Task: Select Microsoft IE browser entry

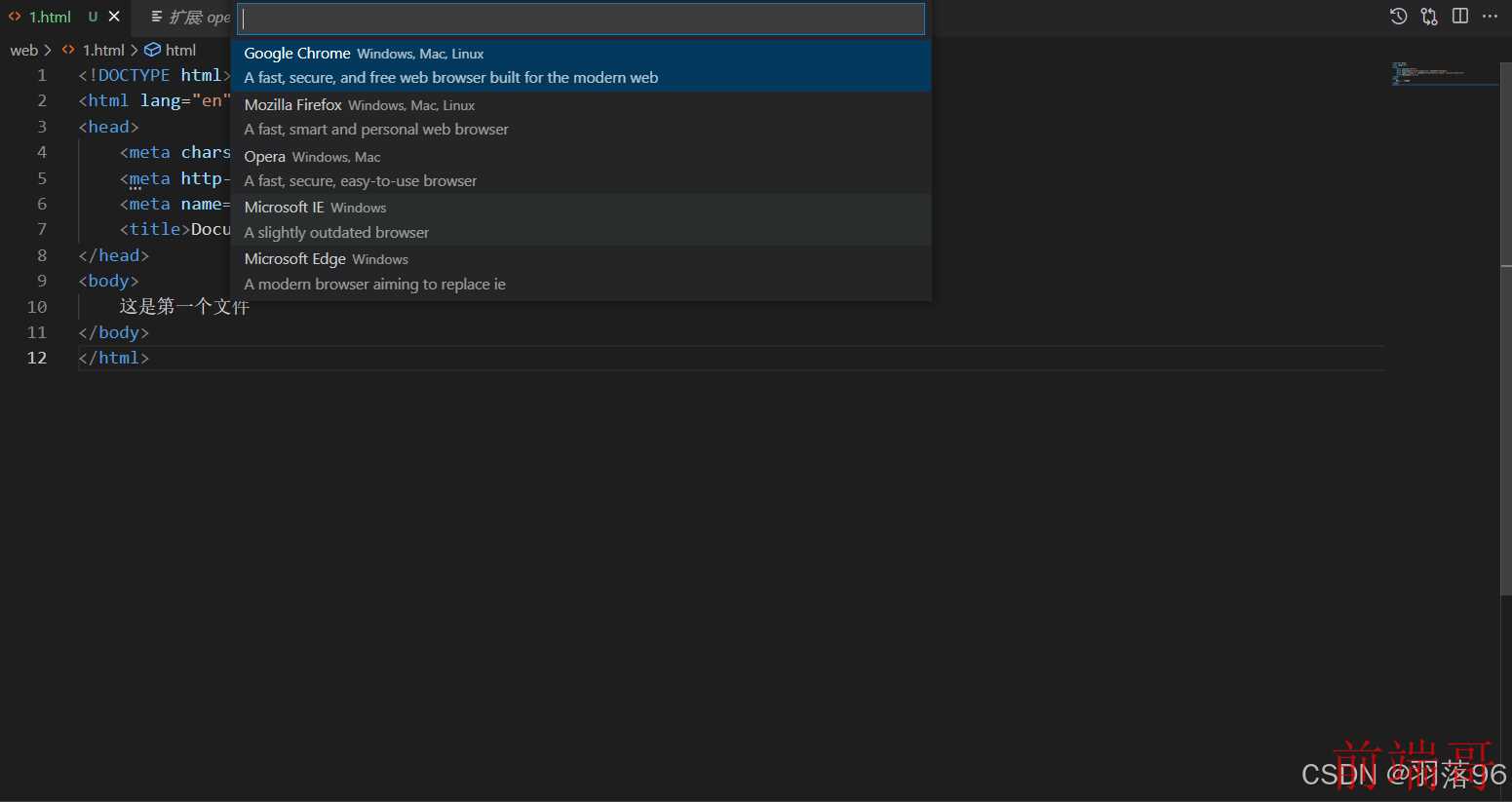Action: [x=581, y=219]
